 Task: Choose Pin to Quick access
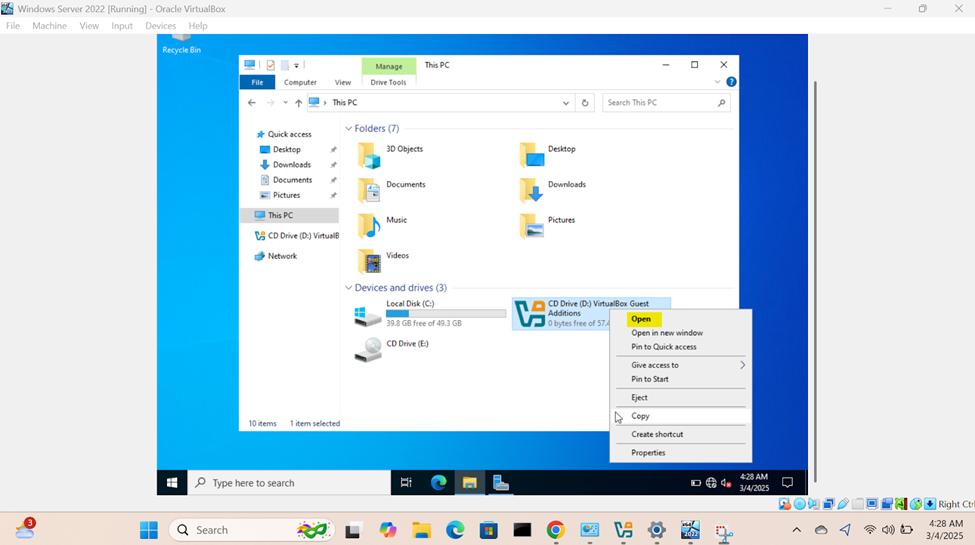click(x=663, y=347)
